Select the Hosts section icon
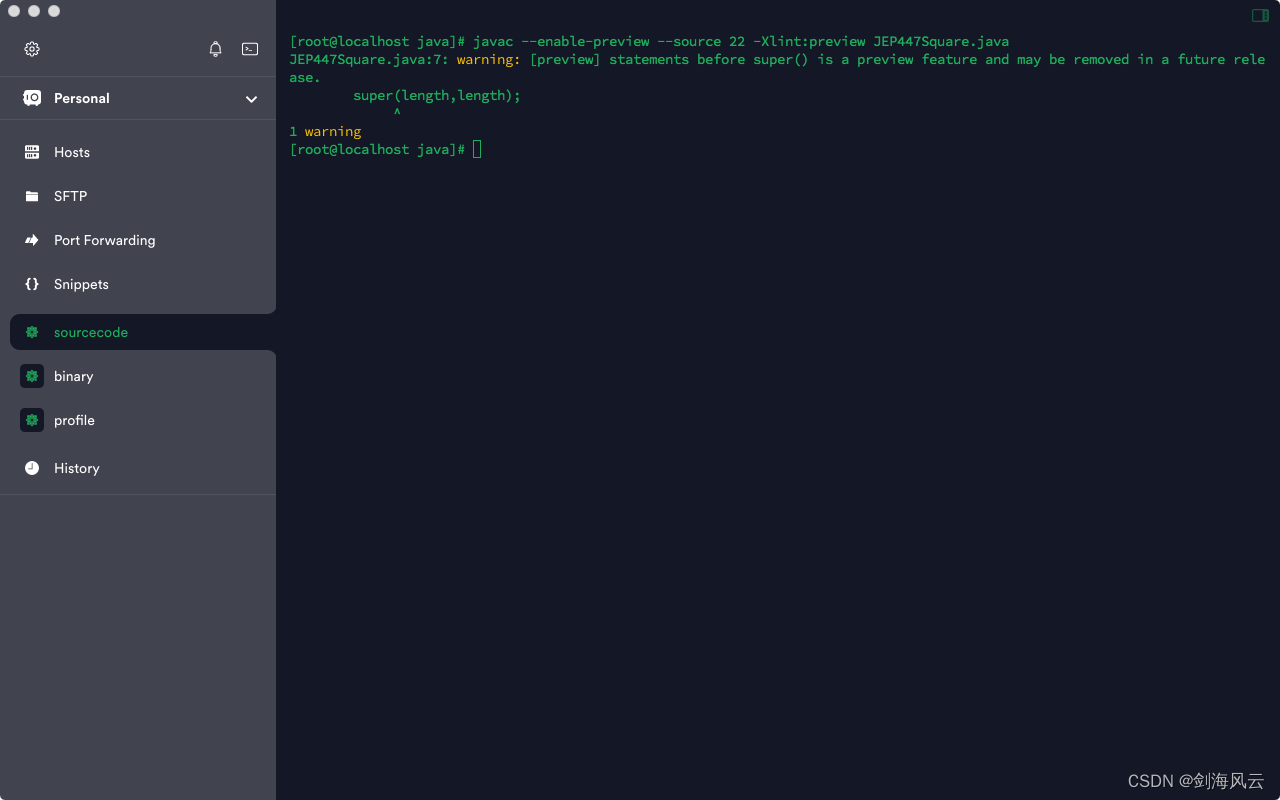1280x800 pixels. pos(31,151)
